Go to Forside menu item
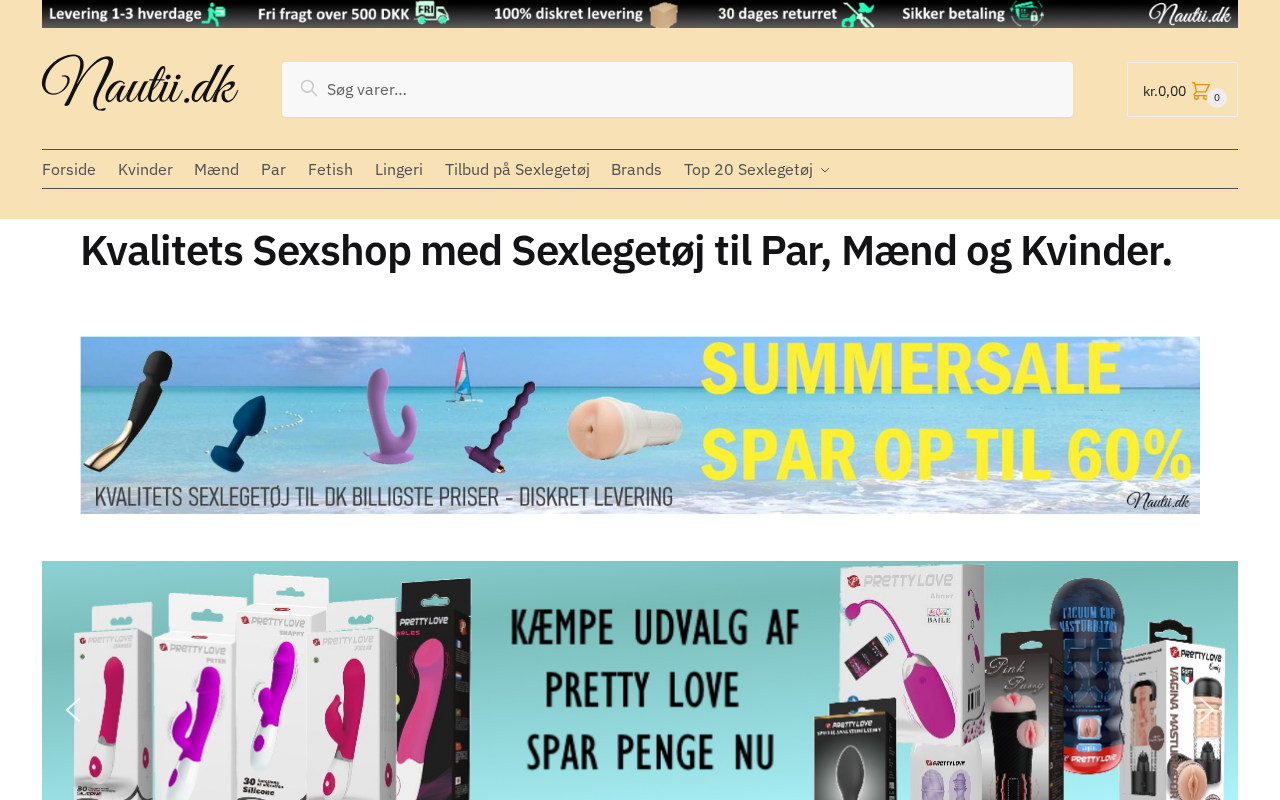 (69, 170)
